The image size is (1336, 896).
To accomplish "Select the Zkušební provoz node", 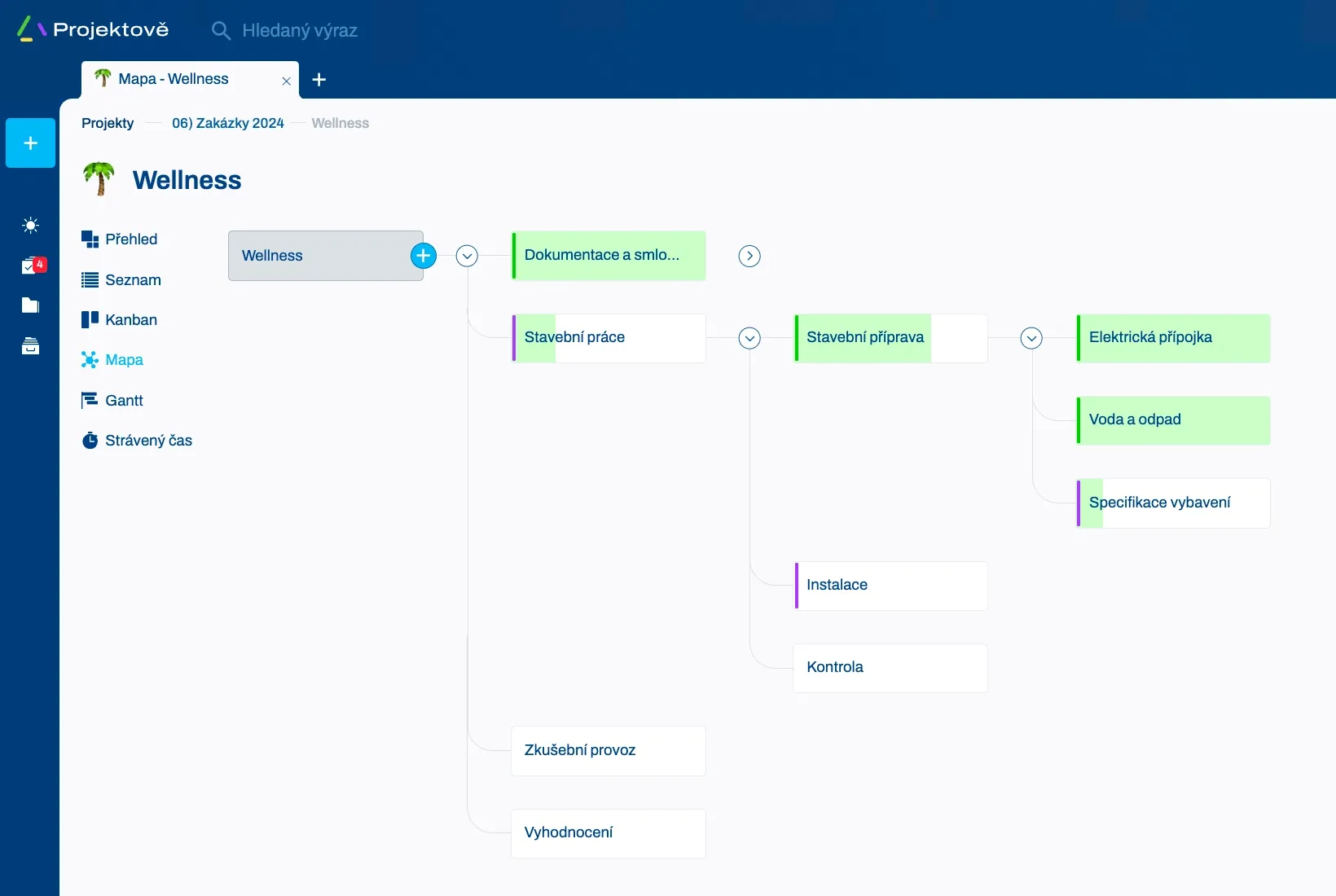I will pyautogui.click(x=609, y=751).
